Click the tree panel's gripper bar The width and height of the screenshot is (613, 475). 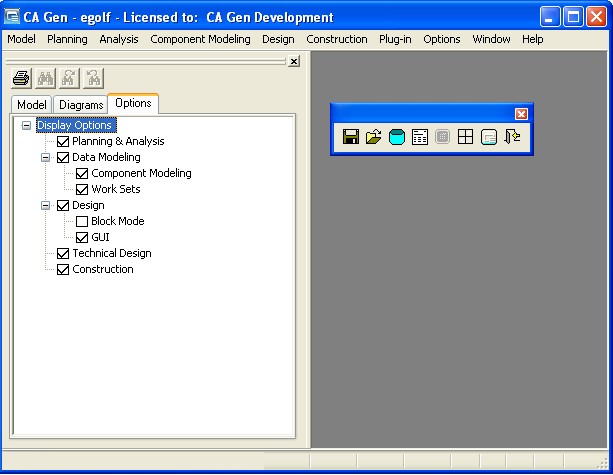click(146, 61)
